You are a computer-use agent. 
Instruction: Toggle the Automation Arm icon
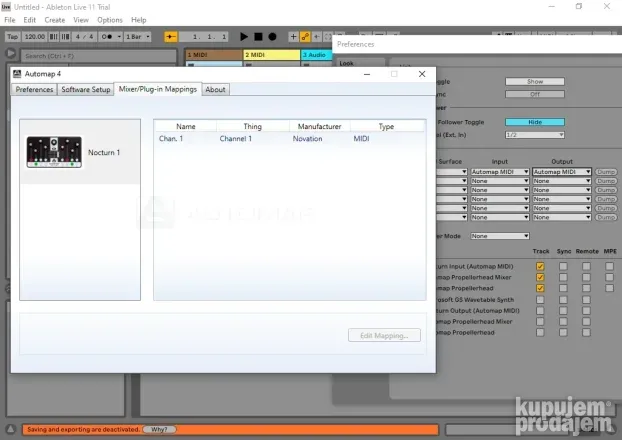click(x=305, y=37)
